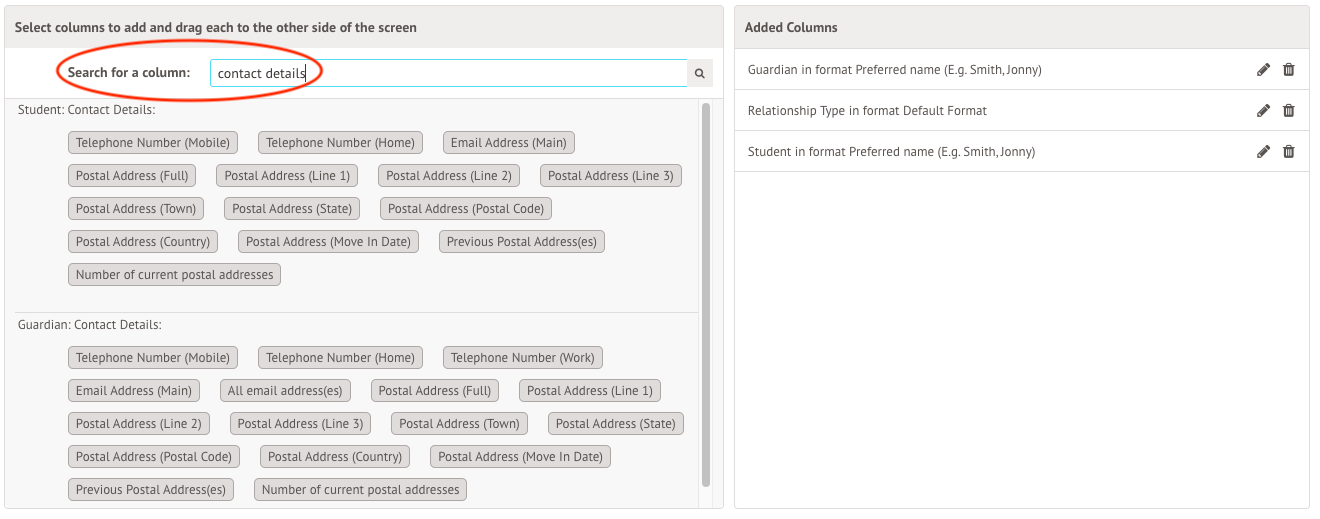Delete the Guardian Preferred name column
1320x519 pixels.
click(x=1288, y=70)
